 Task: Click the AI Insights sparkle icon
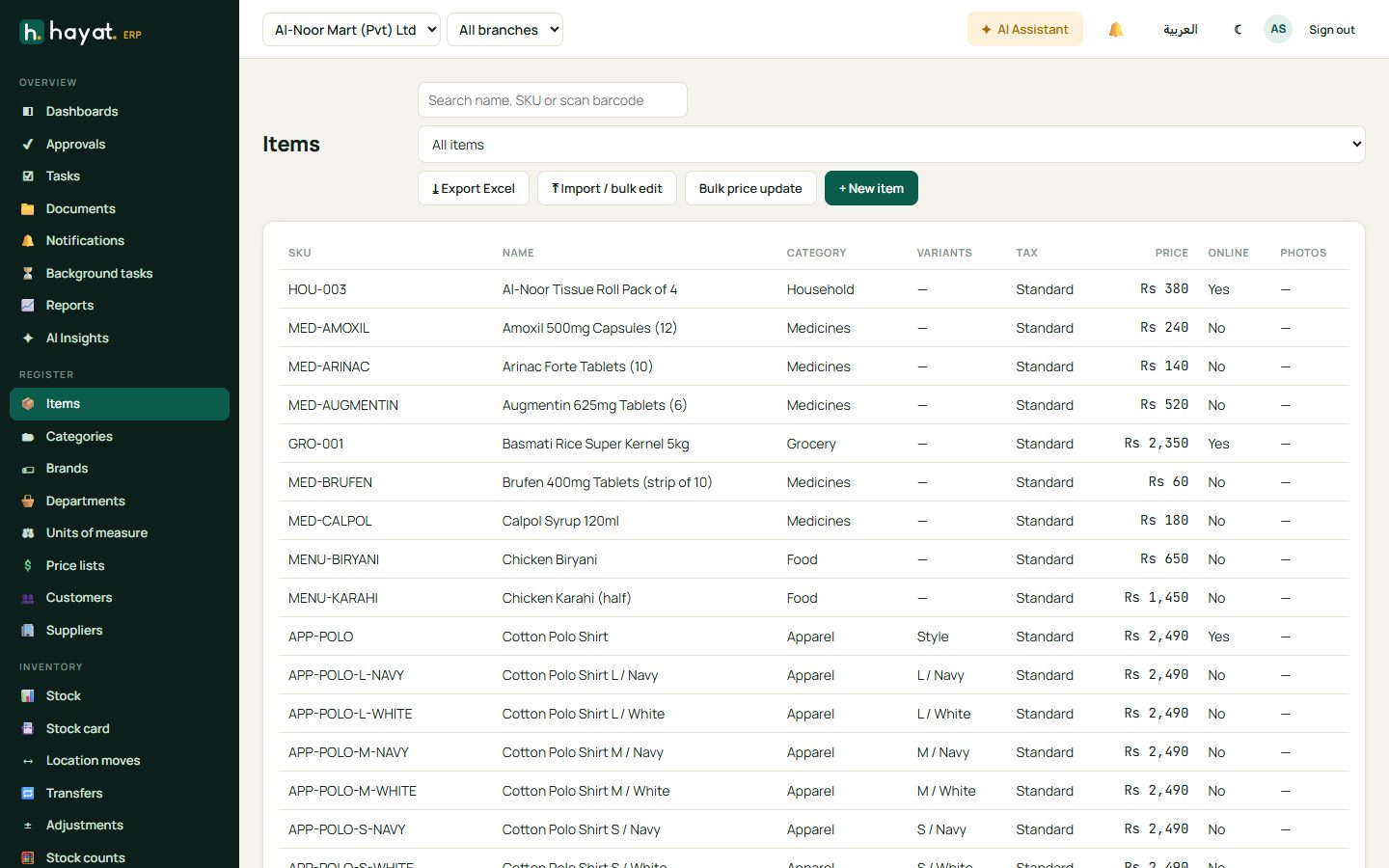(x=28, y=339)
